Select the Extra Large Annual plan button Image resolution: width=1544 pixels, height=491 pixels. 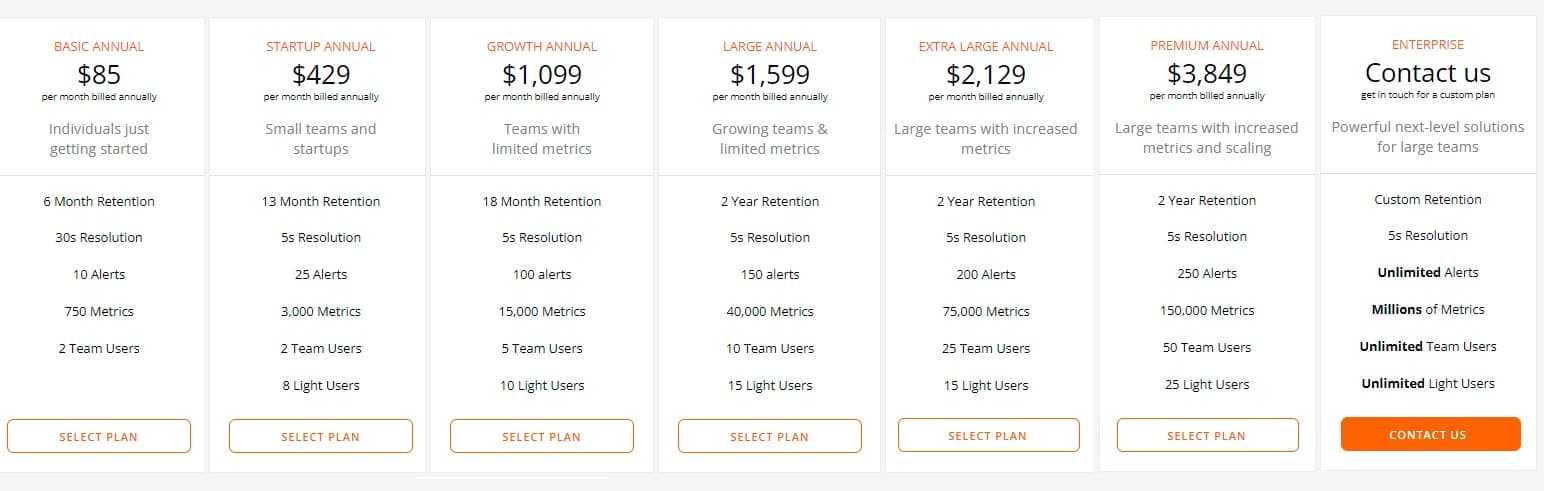[988, 435]
